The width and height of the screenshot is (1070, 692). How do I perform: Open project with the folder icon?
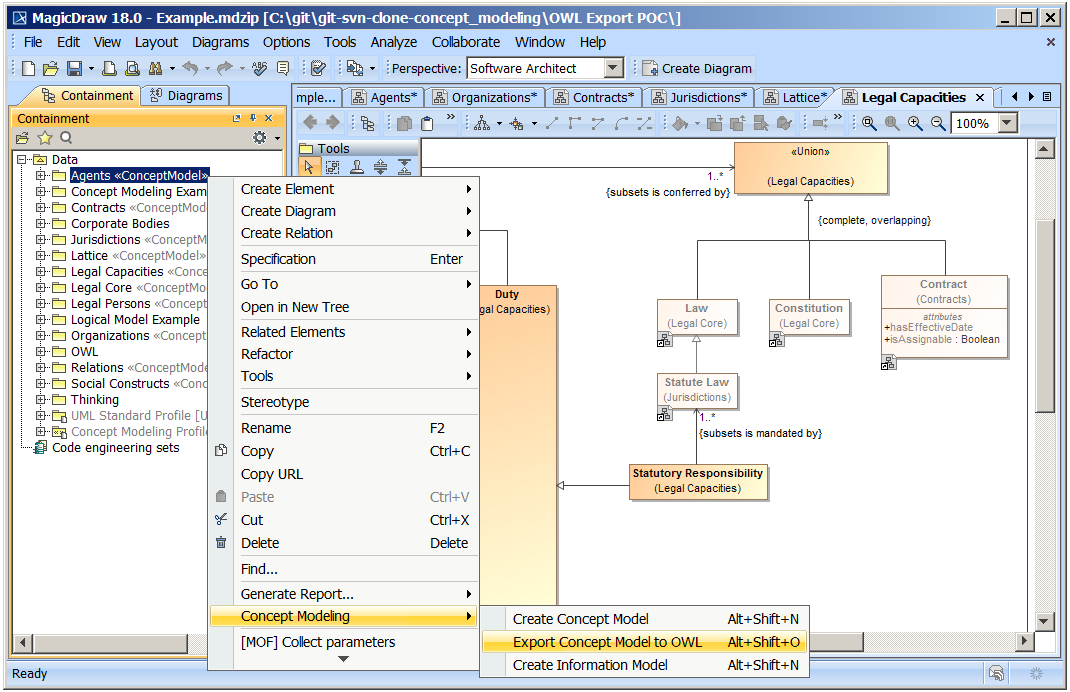tap(51, 69)
